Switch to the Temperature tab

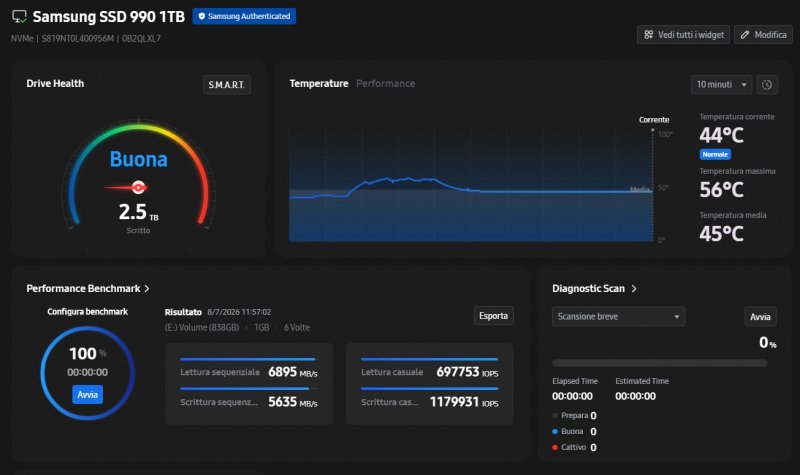(x=318, y=83)
